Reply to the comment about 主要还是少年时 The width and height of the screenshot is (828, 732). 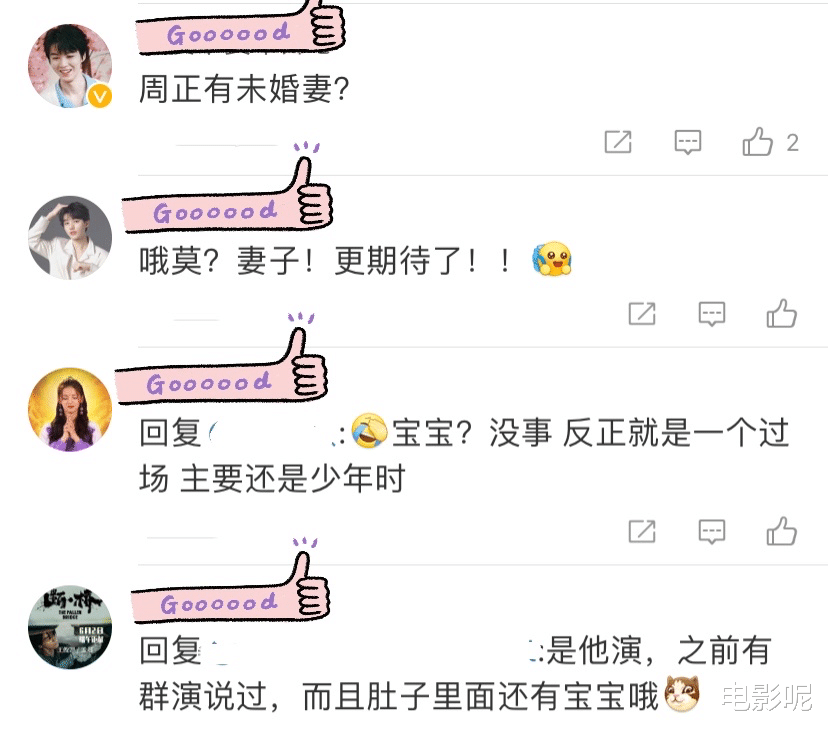click(x=712, y=531)
